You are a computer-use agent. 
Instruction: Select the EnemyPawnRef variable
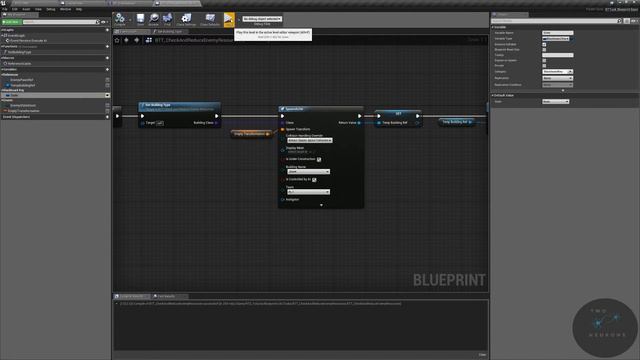[x=22, y=80]
